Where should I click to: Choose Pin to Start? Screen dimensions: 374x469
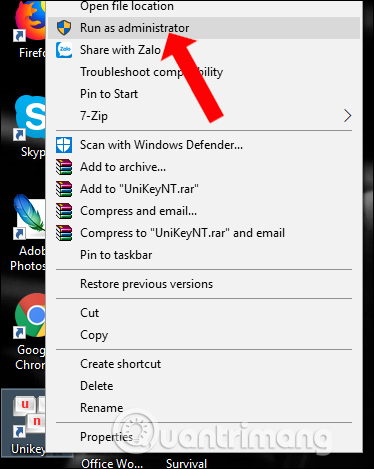[204, 94]
